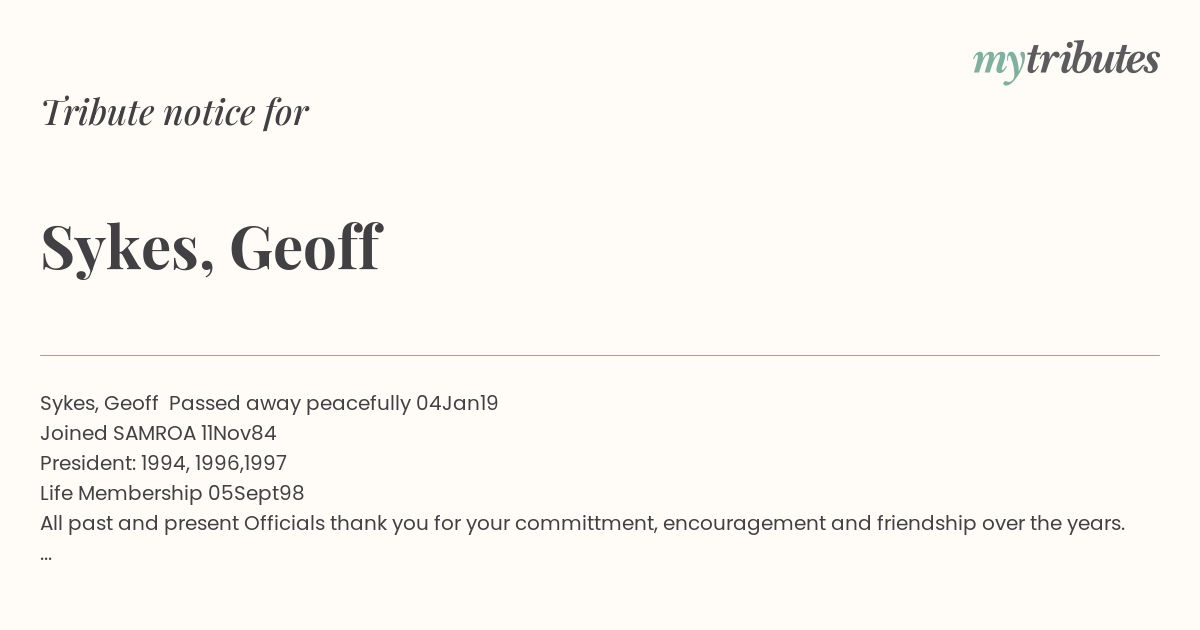This screenshot has width=1200, height=630.
Task: Click the green "my" part of logo
Action: (x=998, y=65)
